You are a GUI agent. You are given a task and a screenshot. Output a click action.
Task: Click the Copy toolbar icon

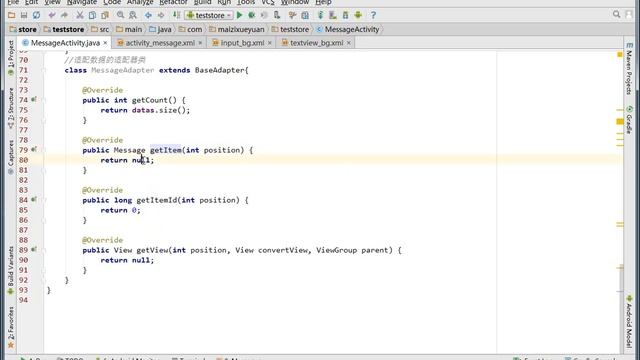92,16
